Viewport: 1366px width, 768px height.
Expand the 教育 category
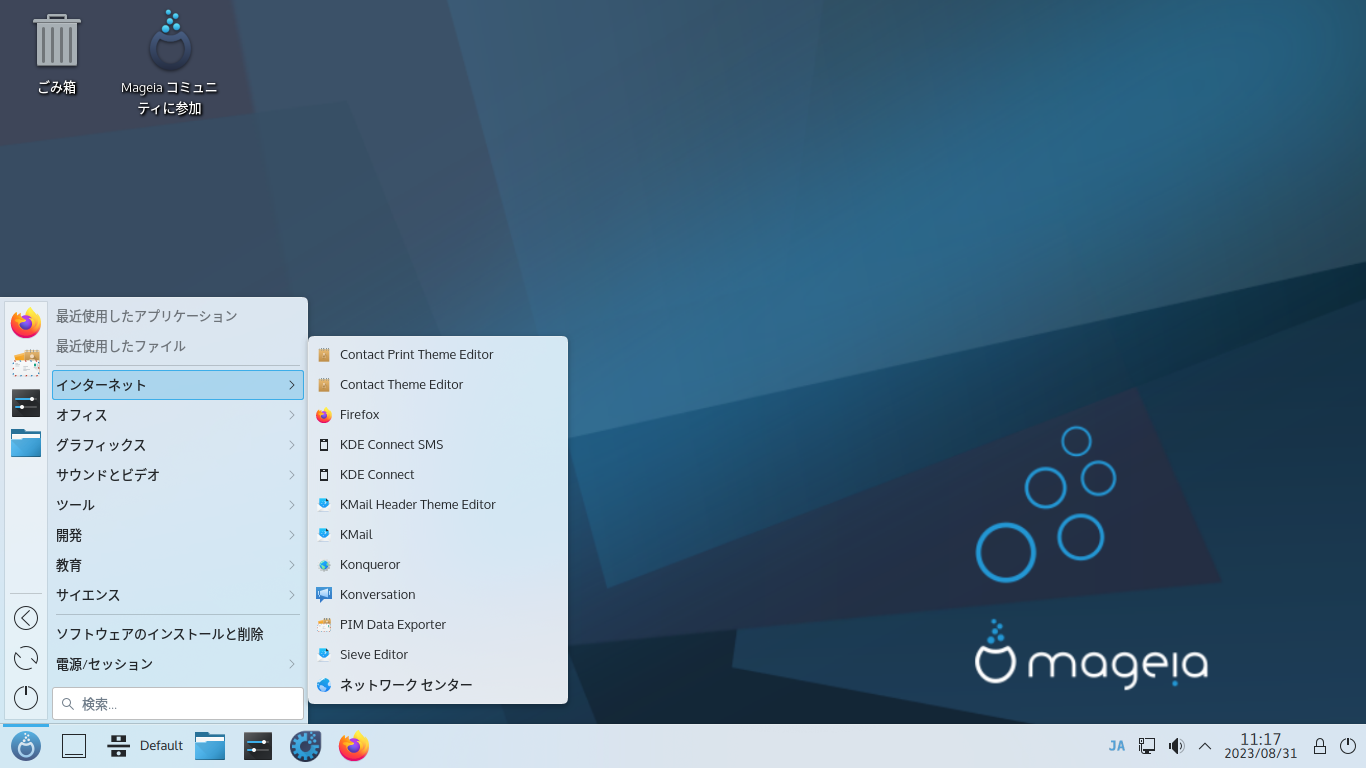click(x=178, y=565)
